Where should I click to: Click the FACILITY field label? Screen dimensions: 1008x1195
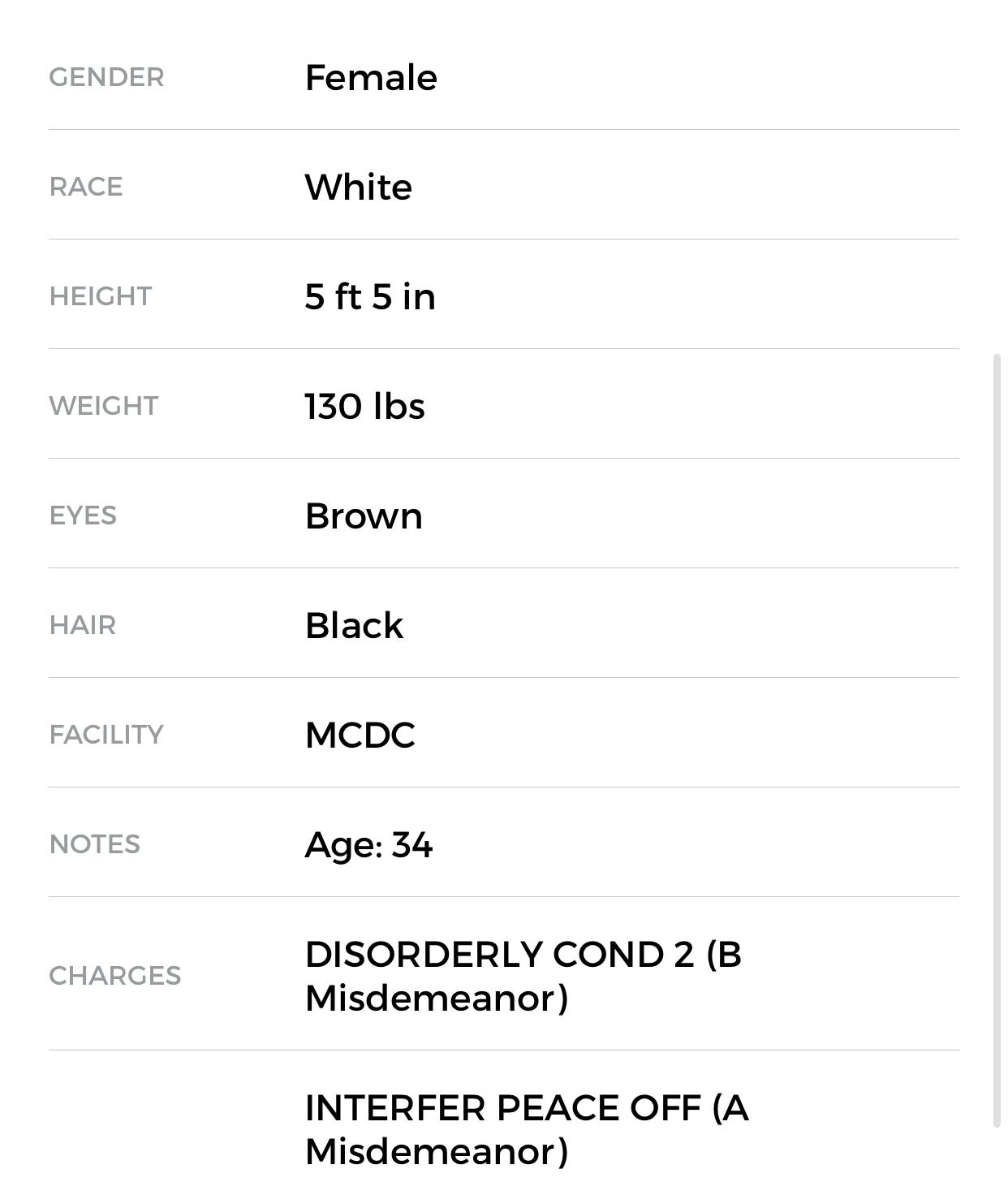(x=106, y=735)
